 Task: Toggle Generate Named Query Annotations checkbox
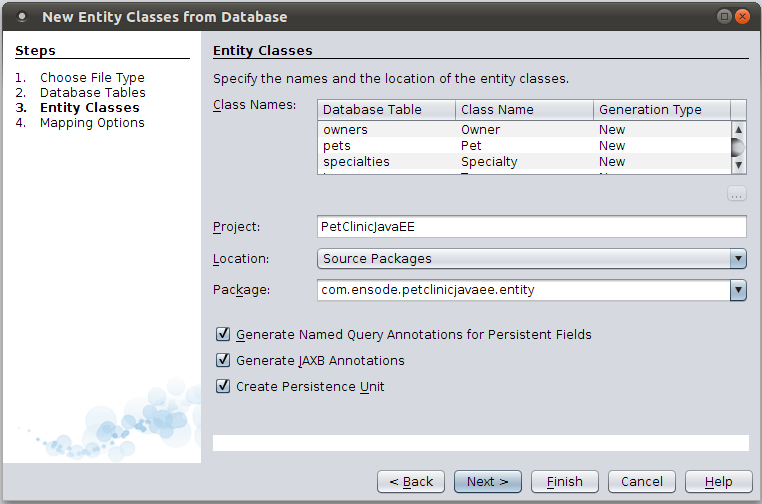click(x=223, y=334)
